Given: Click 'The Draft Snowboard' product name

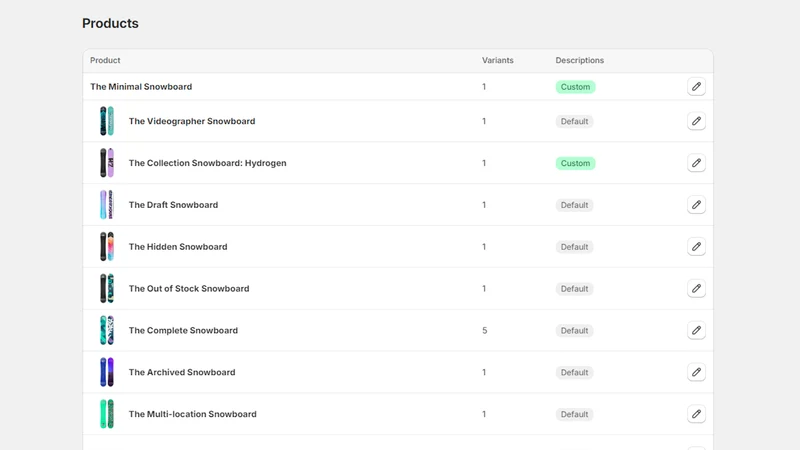Looking at the screenshot, I should coord(173,205).
